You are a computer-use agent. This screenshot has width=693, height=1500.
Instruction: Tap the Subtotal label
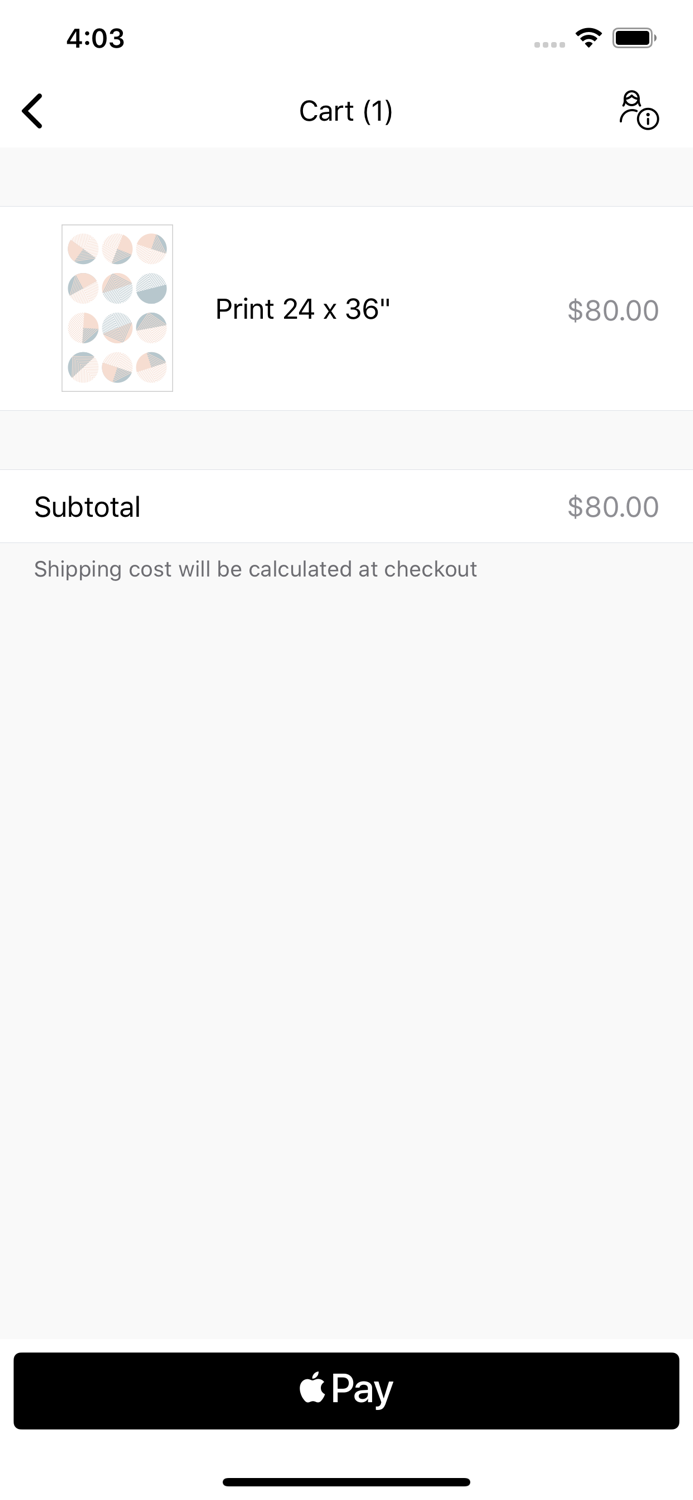(x=87, y=507)
